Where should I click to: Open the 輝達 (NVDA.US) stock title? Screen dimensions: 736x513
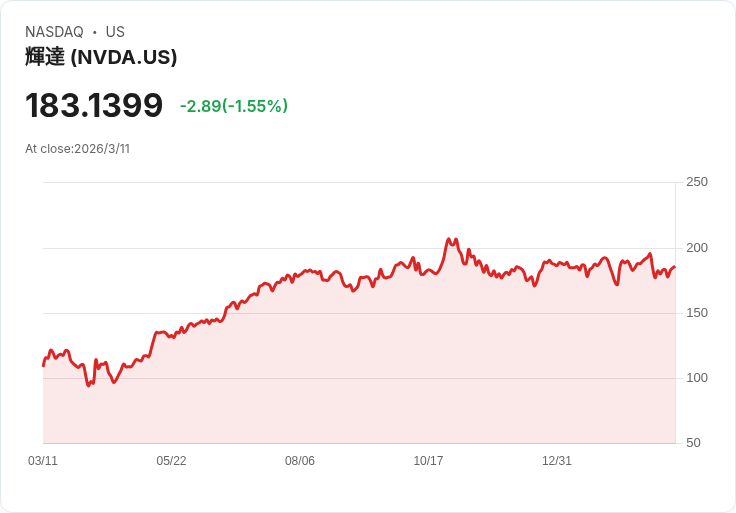tap(101, 57)
